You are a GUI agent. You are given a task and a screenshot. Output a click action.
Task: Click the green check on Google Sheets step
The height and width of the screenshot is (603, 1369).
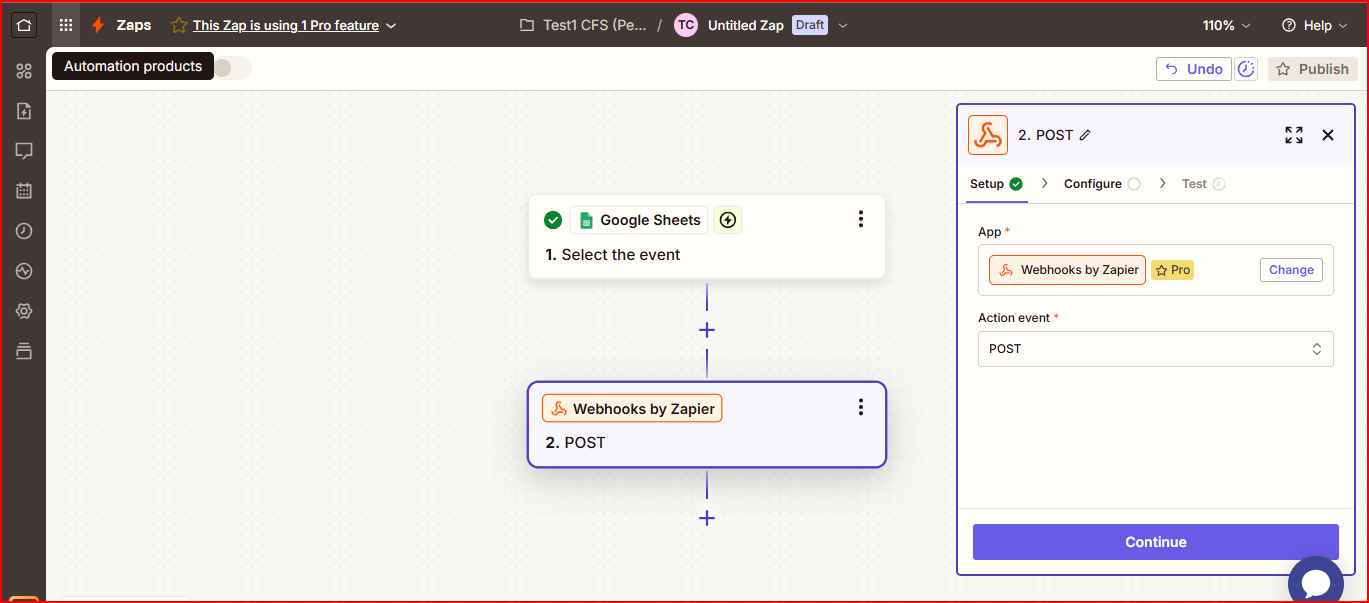coord(553,220)
